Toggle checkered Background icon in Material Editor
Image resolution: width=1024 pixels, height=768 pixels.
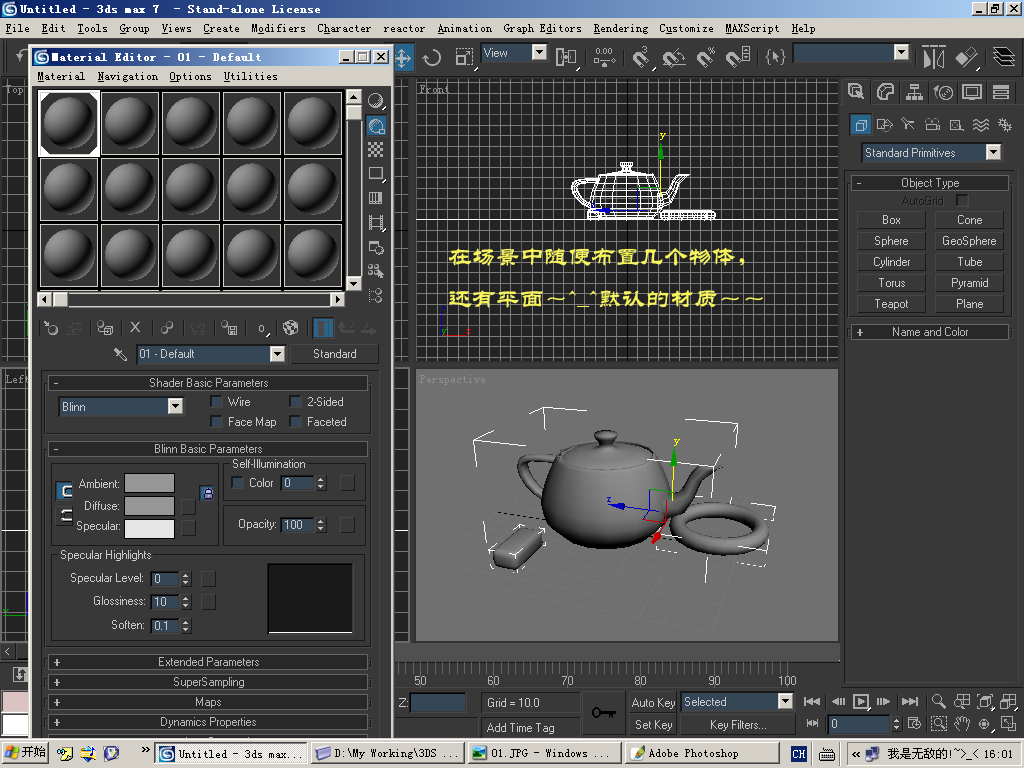pyautogui.click(x=376, y=150)
